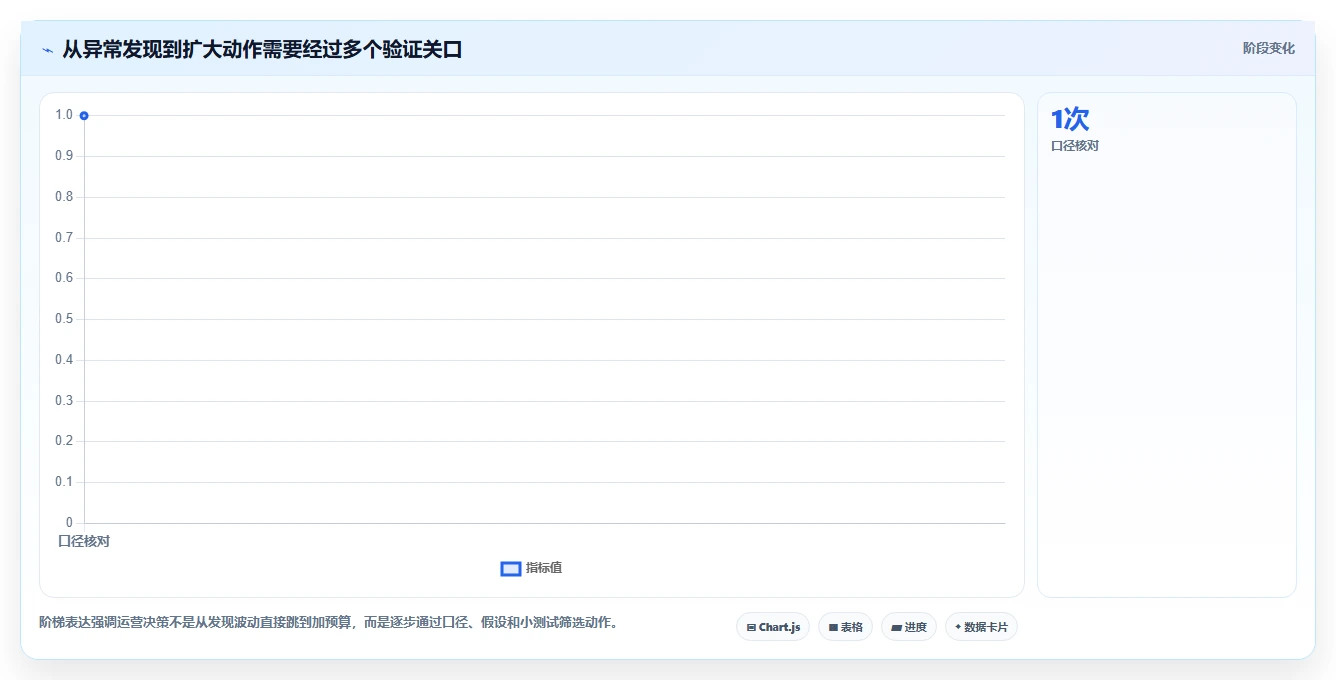Click the y-axis tick 0.9
The width and height of the screenshot is (1336, 680).
click(x=64, y=156)
